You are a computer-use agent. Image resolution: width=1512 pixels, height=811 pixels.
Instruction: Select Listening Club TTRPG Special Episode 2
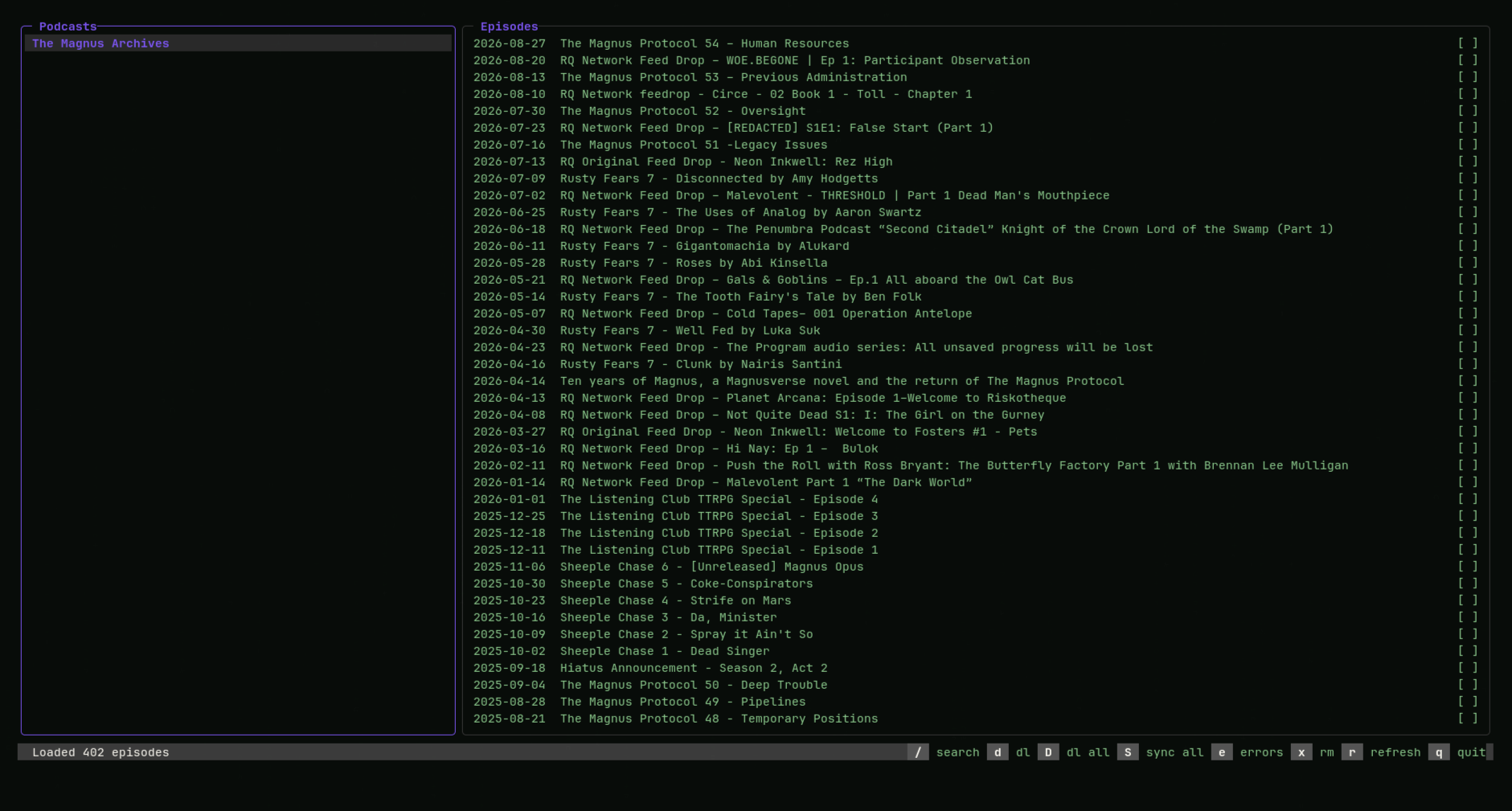tap(976, 533)
